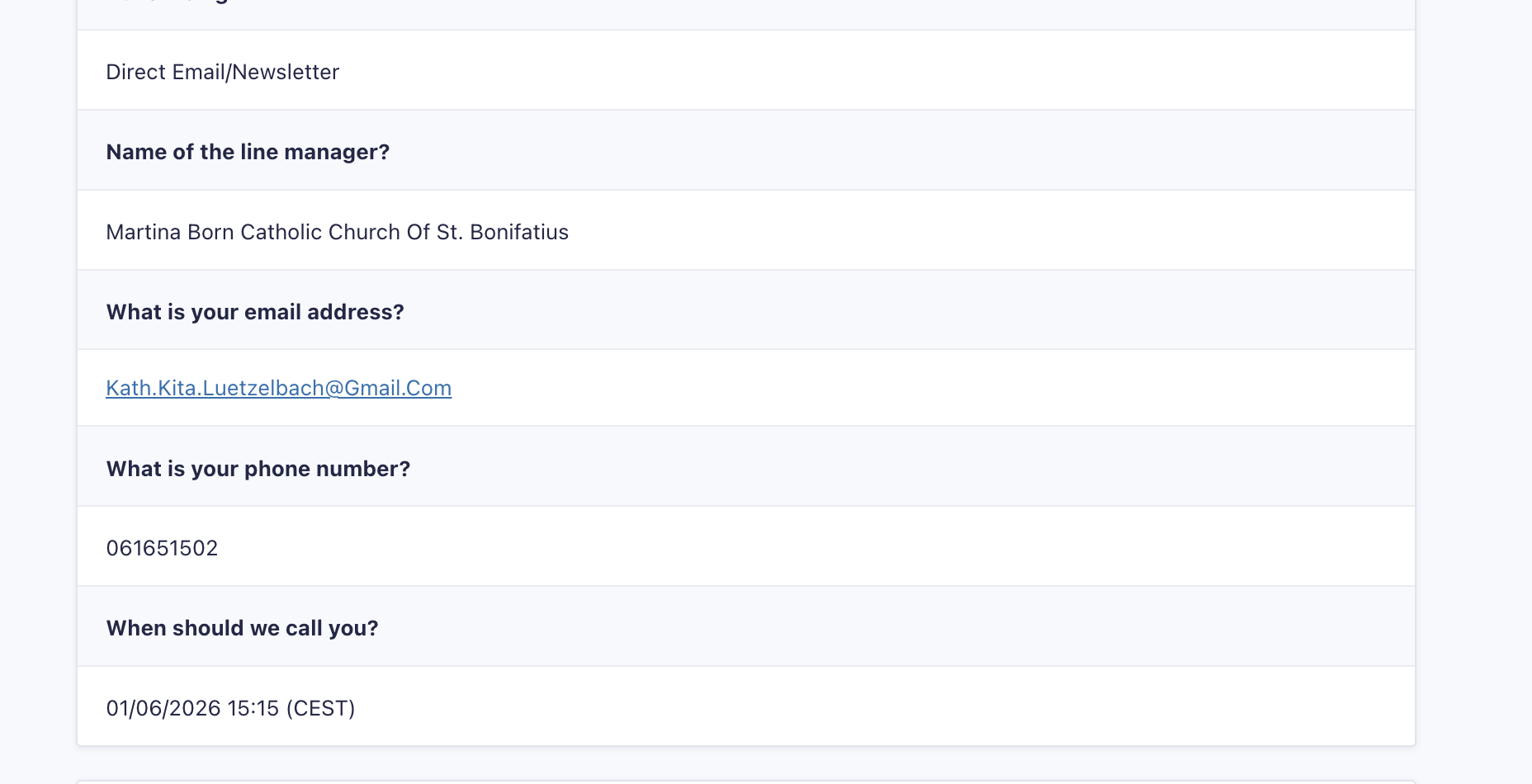Click the Gmail.Com part of email link
The height and width of the screenshot is (784, 1532).
pos(398,388)
